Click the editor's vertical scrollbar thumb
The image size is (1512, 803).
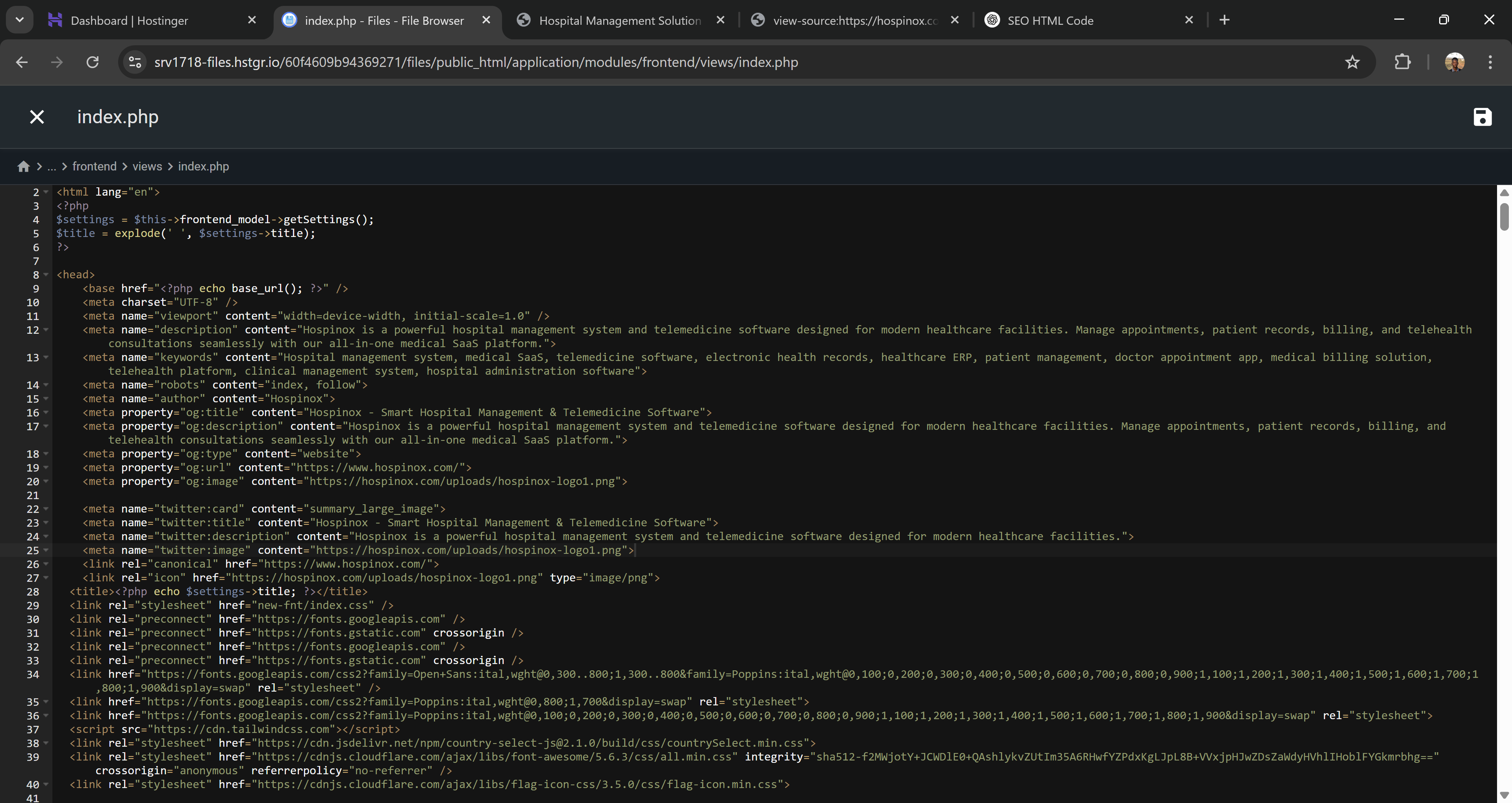pyautogui.click(x=1504, y=217)
